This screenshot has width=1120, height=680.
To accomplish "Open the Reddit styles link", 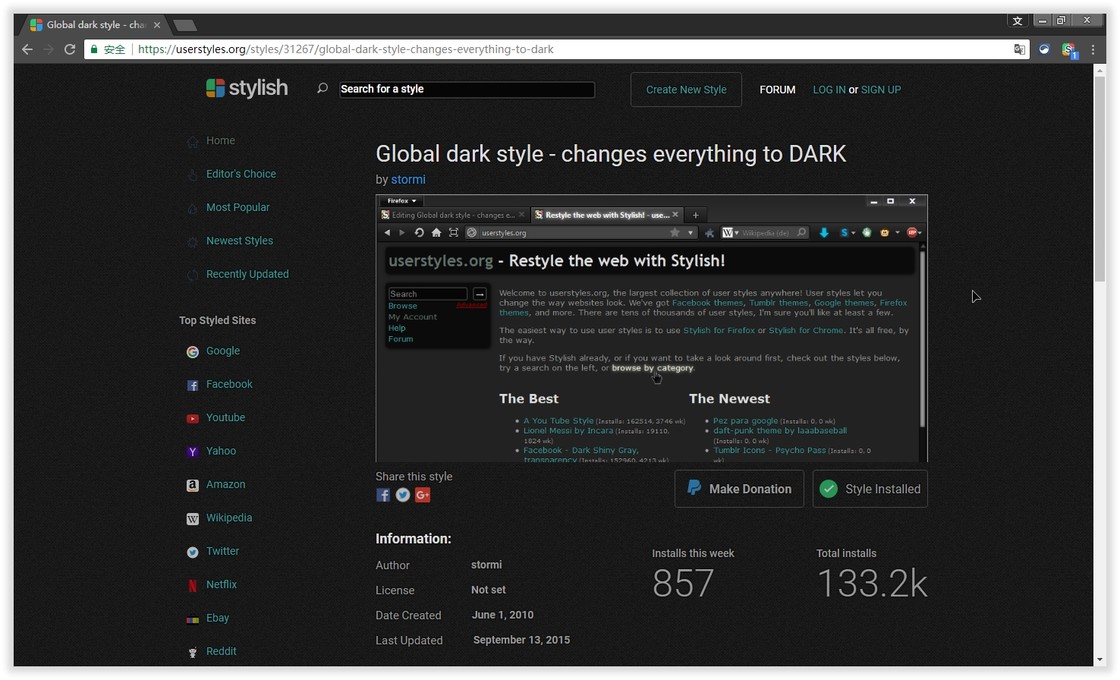I will click(221, 651).
